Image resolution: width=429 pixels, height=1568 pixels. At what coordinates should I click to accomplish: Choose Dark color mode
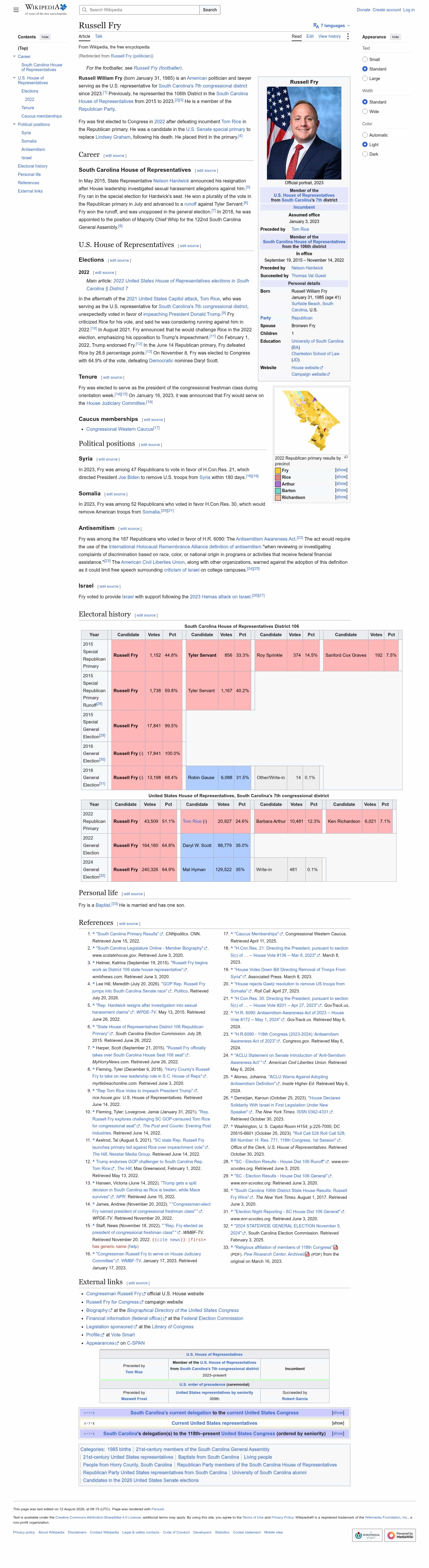(x=365, y=154)
